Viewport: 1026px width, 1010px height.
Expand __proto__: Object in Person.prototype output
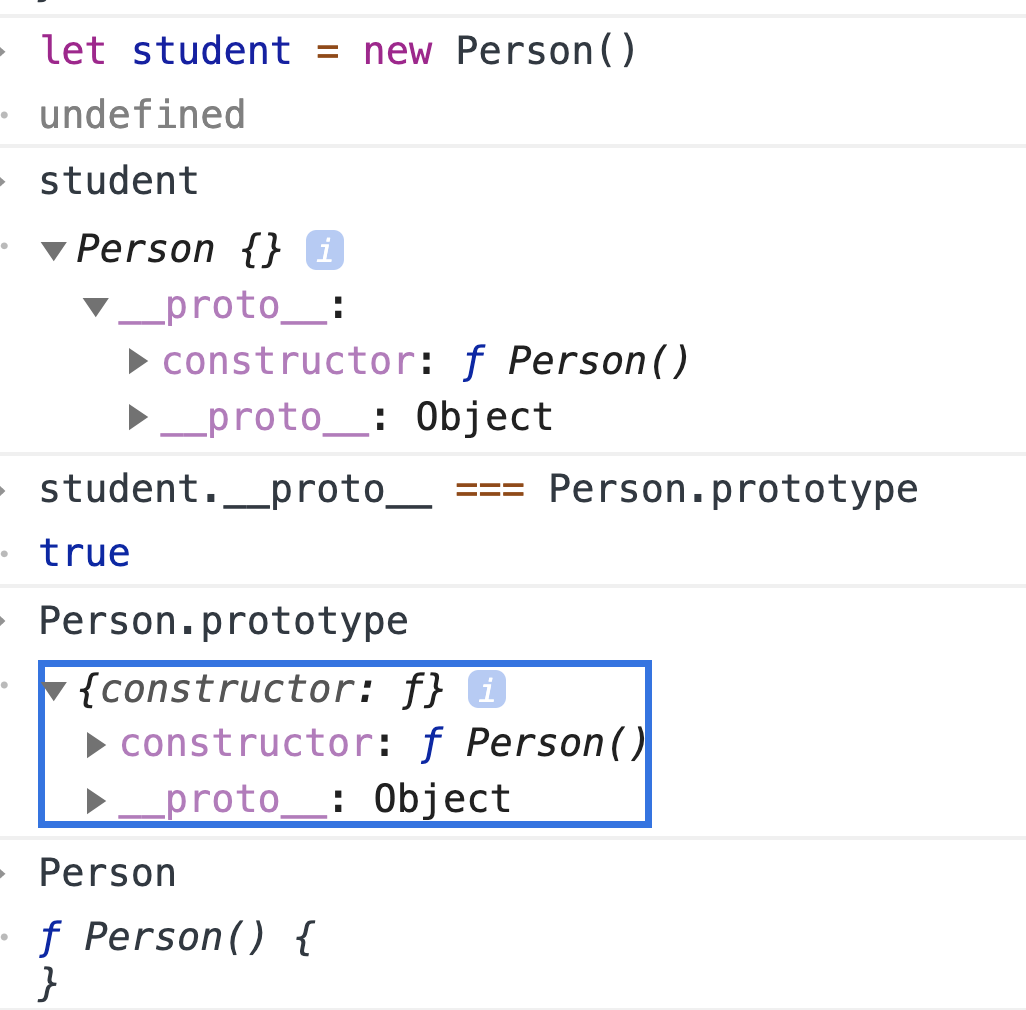pyautogui.click(x=96, y=801)
